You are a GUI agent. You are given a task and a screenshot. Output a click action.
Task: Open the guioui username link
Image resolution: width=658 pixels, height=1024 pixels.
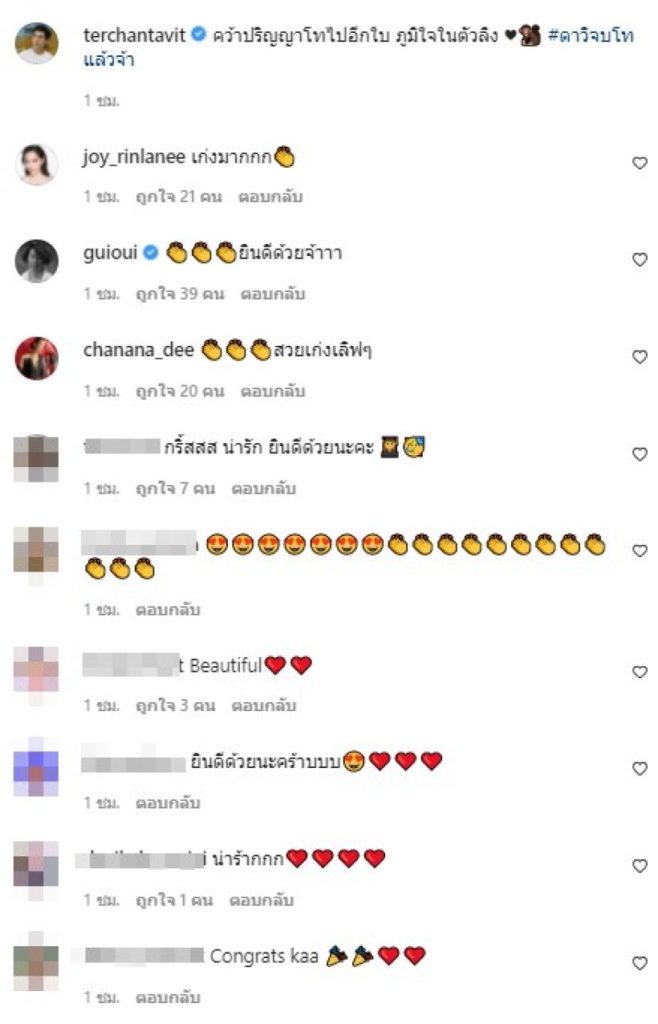[x=110, y=253]
